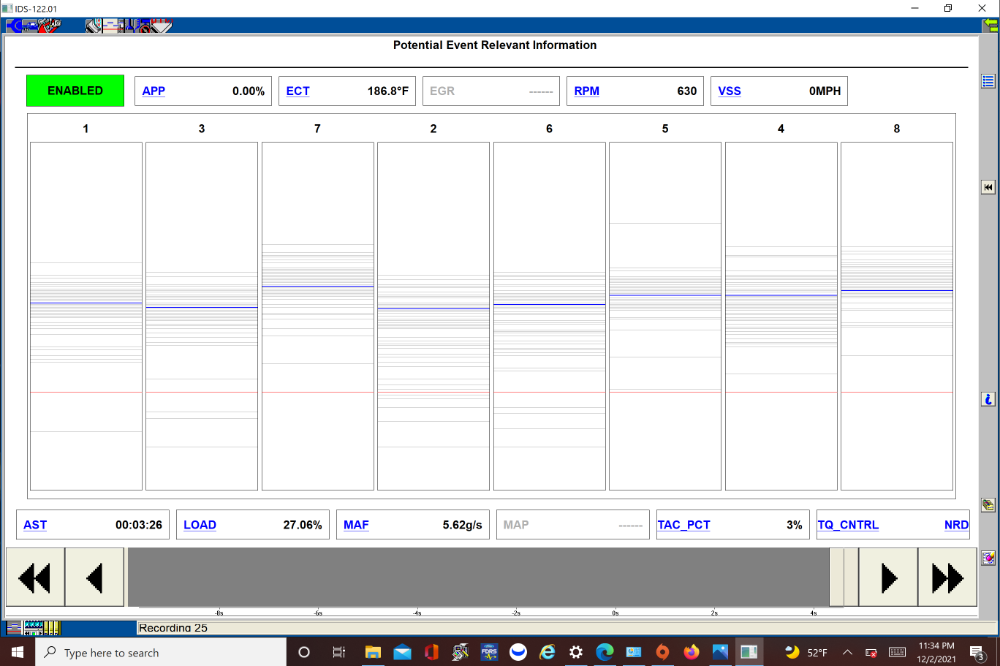The height and width of the screenshot is (666, 1000).
Task: Click the fast forward double-arrow button
Action: pyautogui.click(x=947, y=577)
